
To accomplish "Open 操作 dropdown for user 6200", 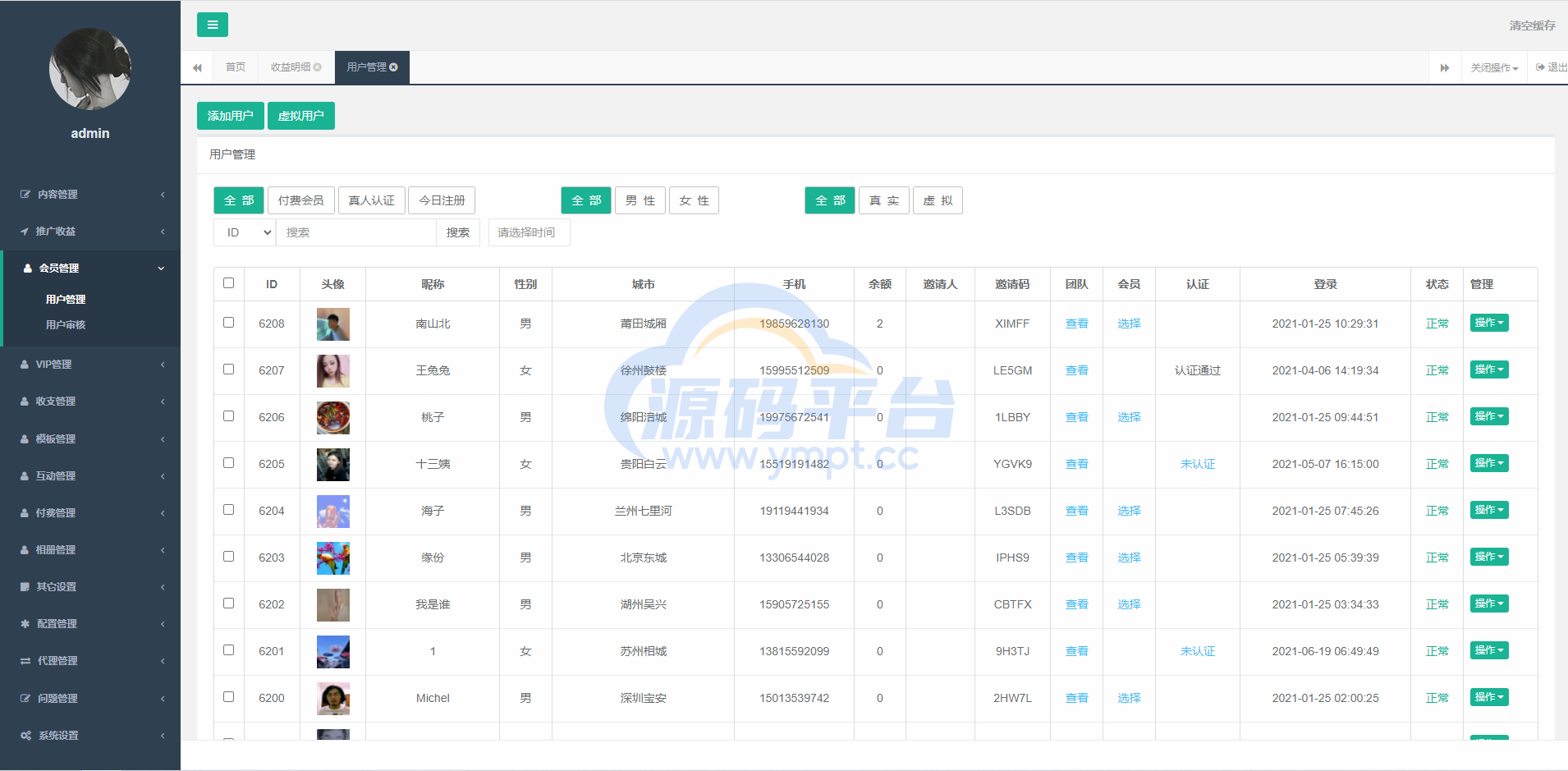I will coord(1489,698).
